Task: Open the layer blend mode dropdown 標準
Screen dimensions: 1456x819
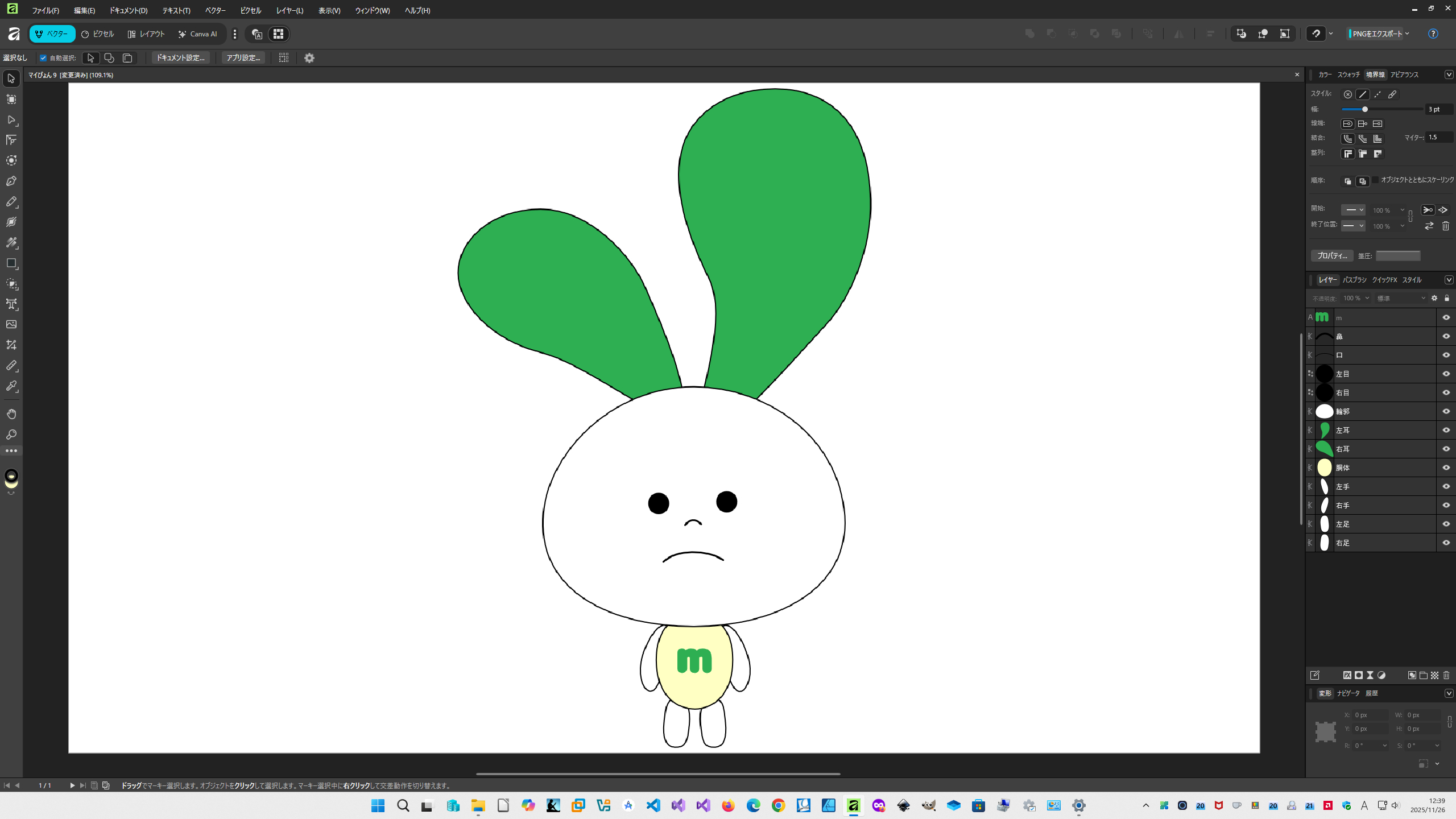Action: click(x=1400, y=298)
